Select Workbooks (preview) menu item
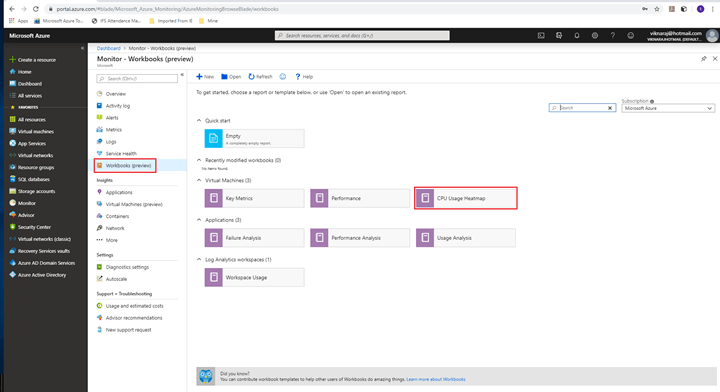This screenshot has height=392, width=720. [124, 165]
